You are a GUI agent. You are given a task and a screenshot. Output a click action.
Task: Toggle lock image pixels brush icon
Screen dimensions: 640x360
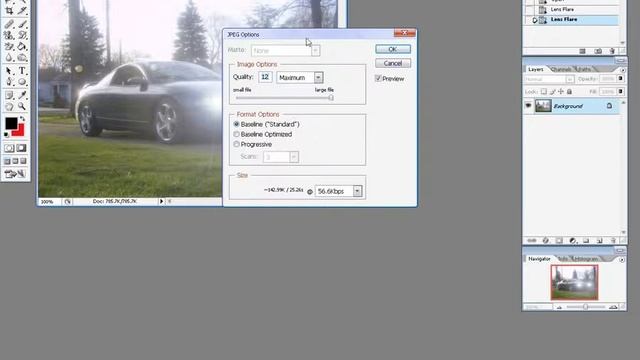(552, 91)
